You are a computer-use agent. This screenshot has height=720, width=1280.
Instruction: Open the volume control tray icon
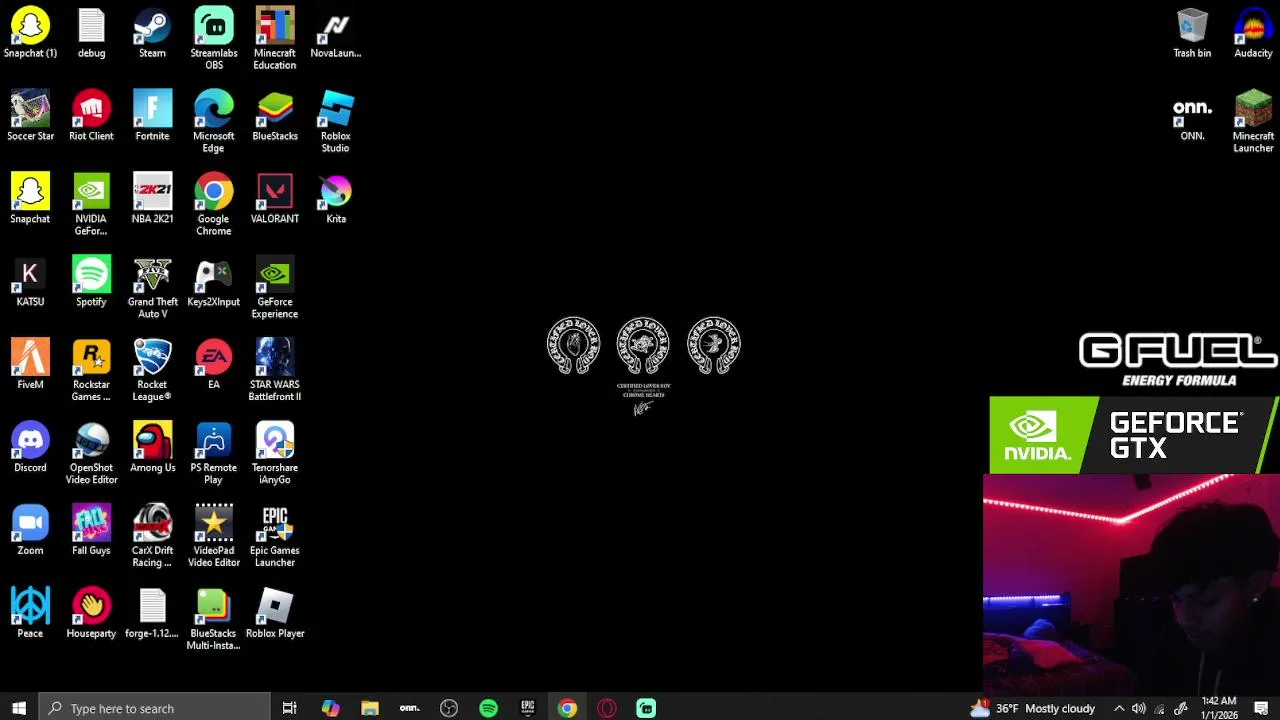[1139, 708]
